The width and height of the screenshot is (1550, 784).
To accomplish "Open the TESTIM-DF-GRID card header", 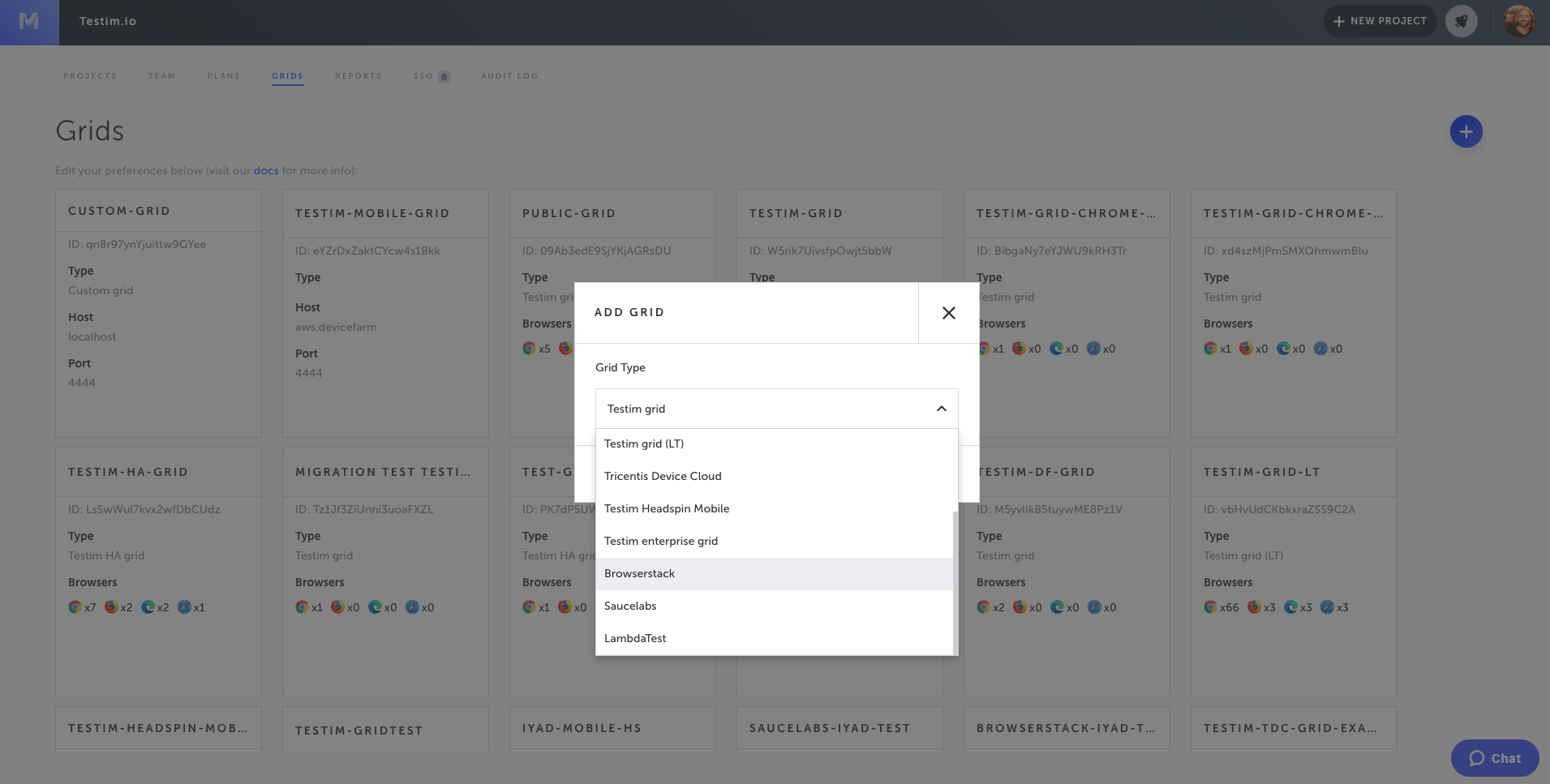I will pos(1067,472).
